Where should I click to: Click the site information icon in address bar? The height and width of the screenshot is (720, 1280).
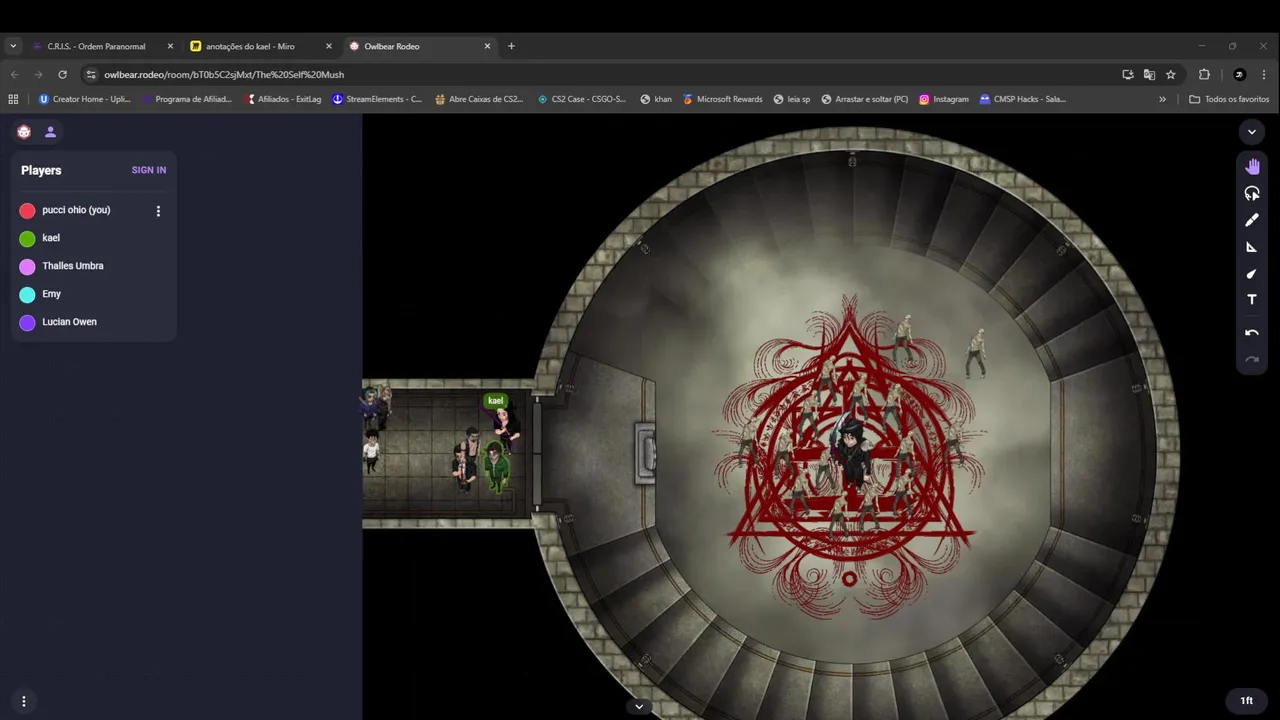pyautogui.click(x=91, y=74)
